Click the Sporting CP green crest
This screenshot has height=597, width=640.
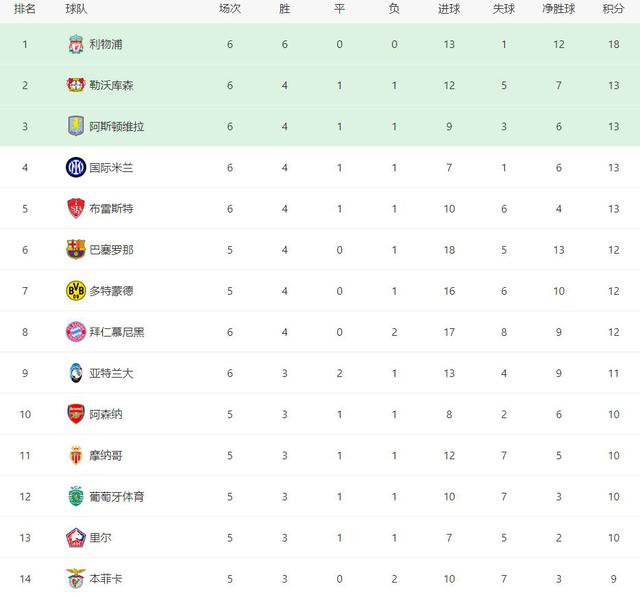(76, 496)
